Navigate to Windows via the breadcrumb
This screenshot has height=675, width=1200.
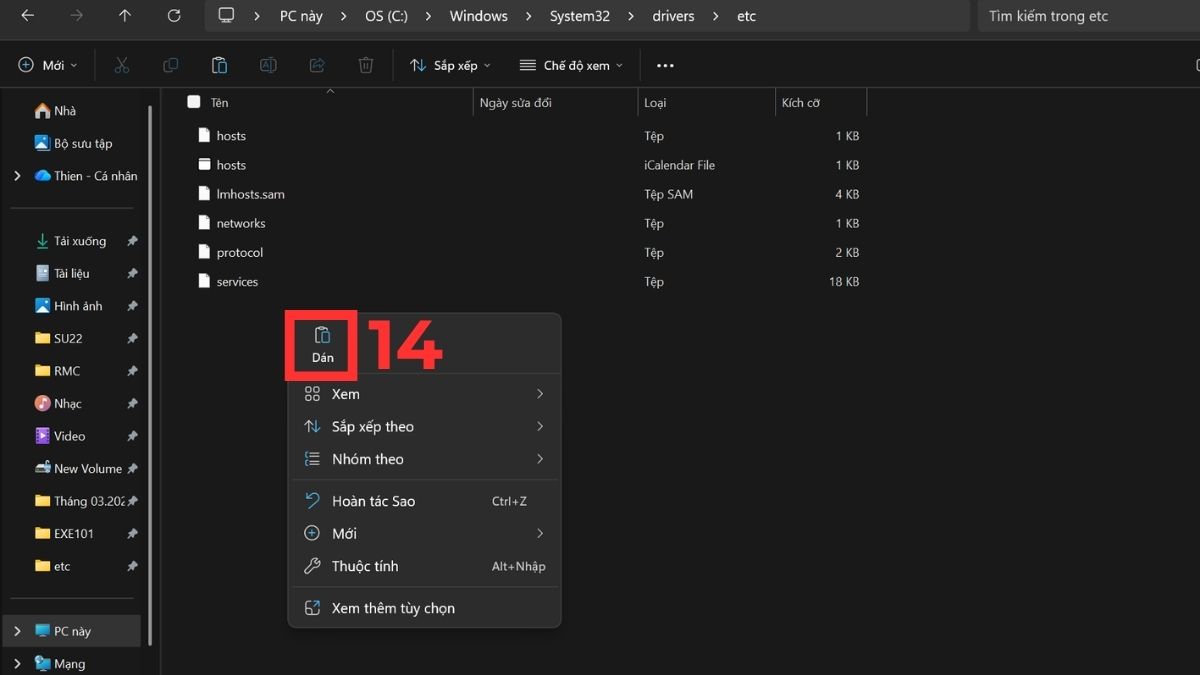pyautogui.click(x=478, y=16)
